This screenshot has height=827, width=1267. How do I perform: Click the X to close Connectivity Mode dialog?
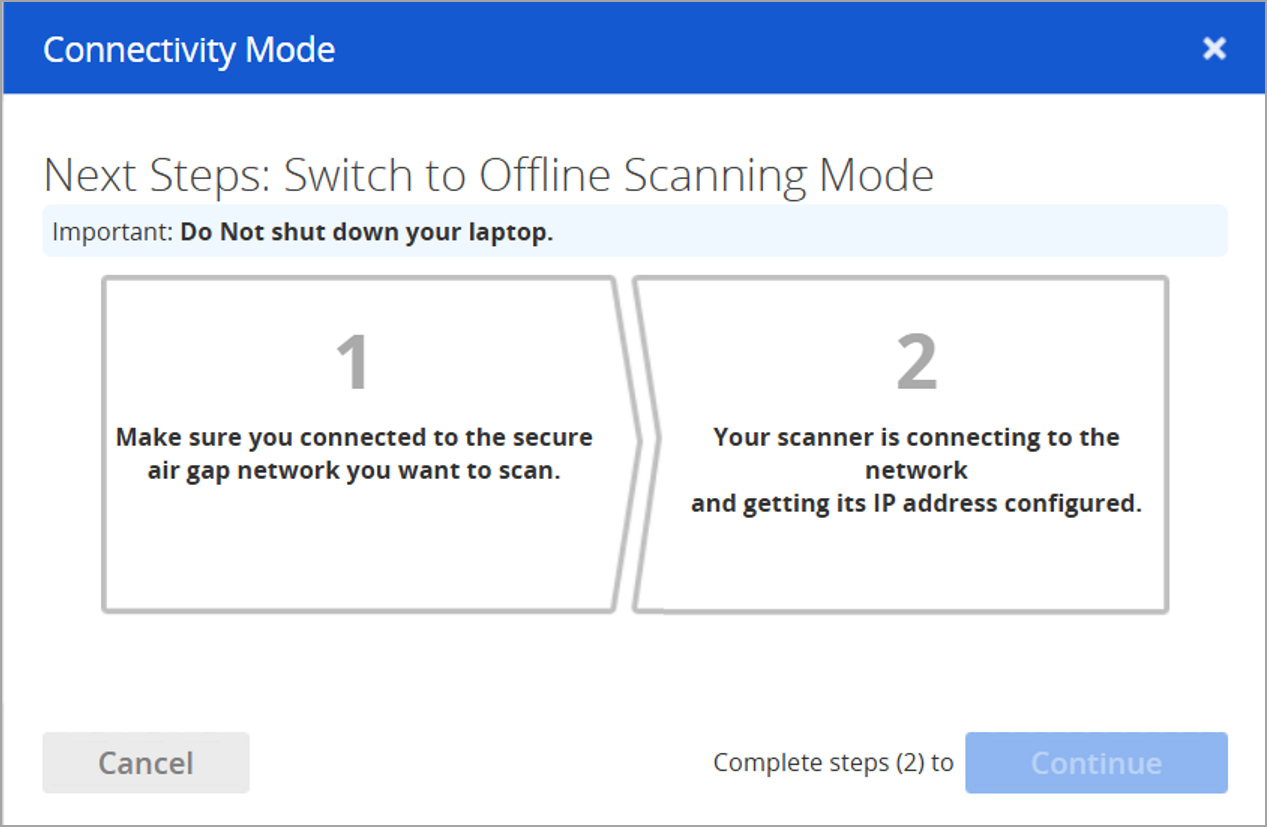click(x=1213, y=48)
